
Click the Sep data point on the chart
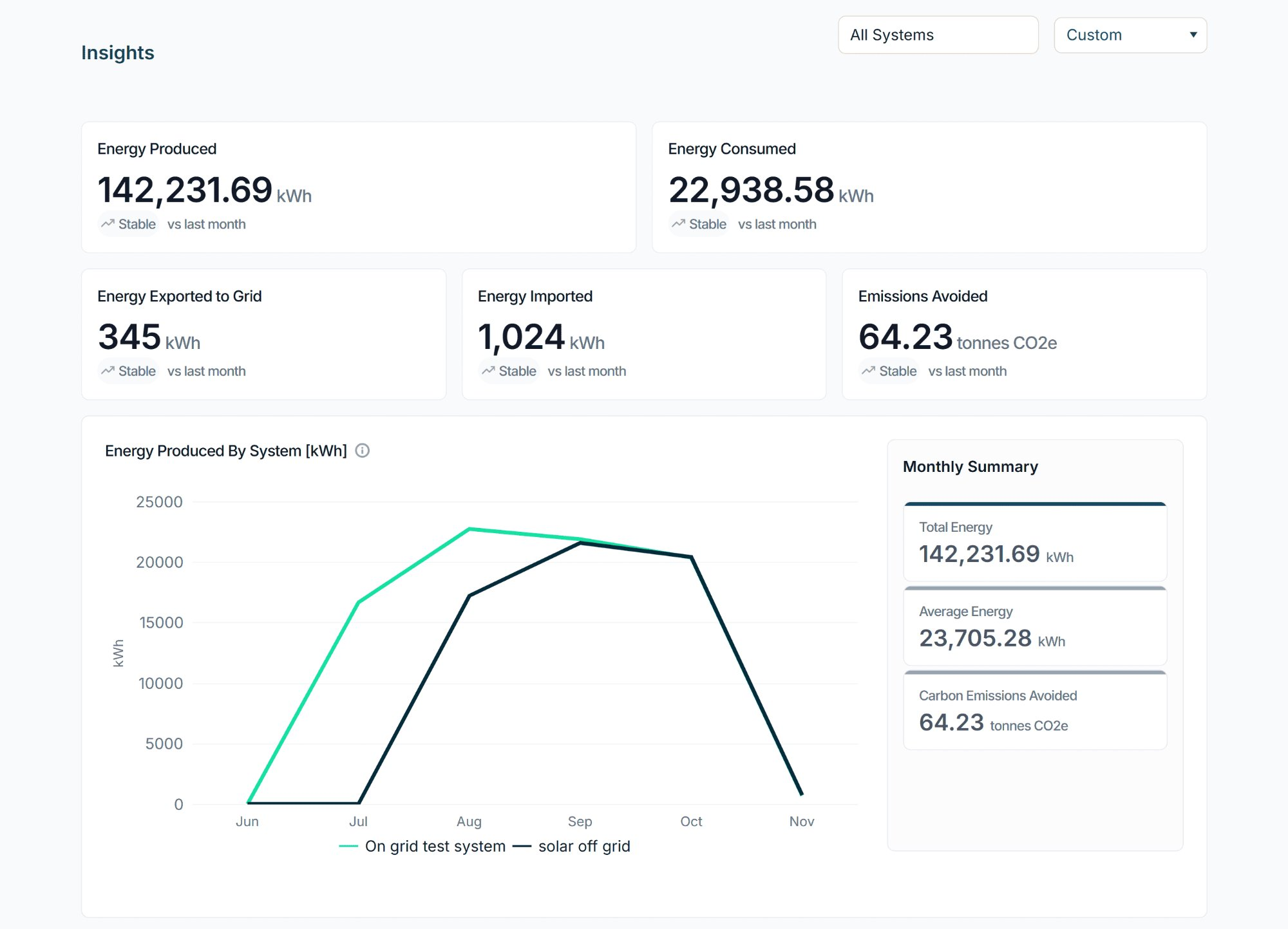pyautogui.click(x=580, y=543)
